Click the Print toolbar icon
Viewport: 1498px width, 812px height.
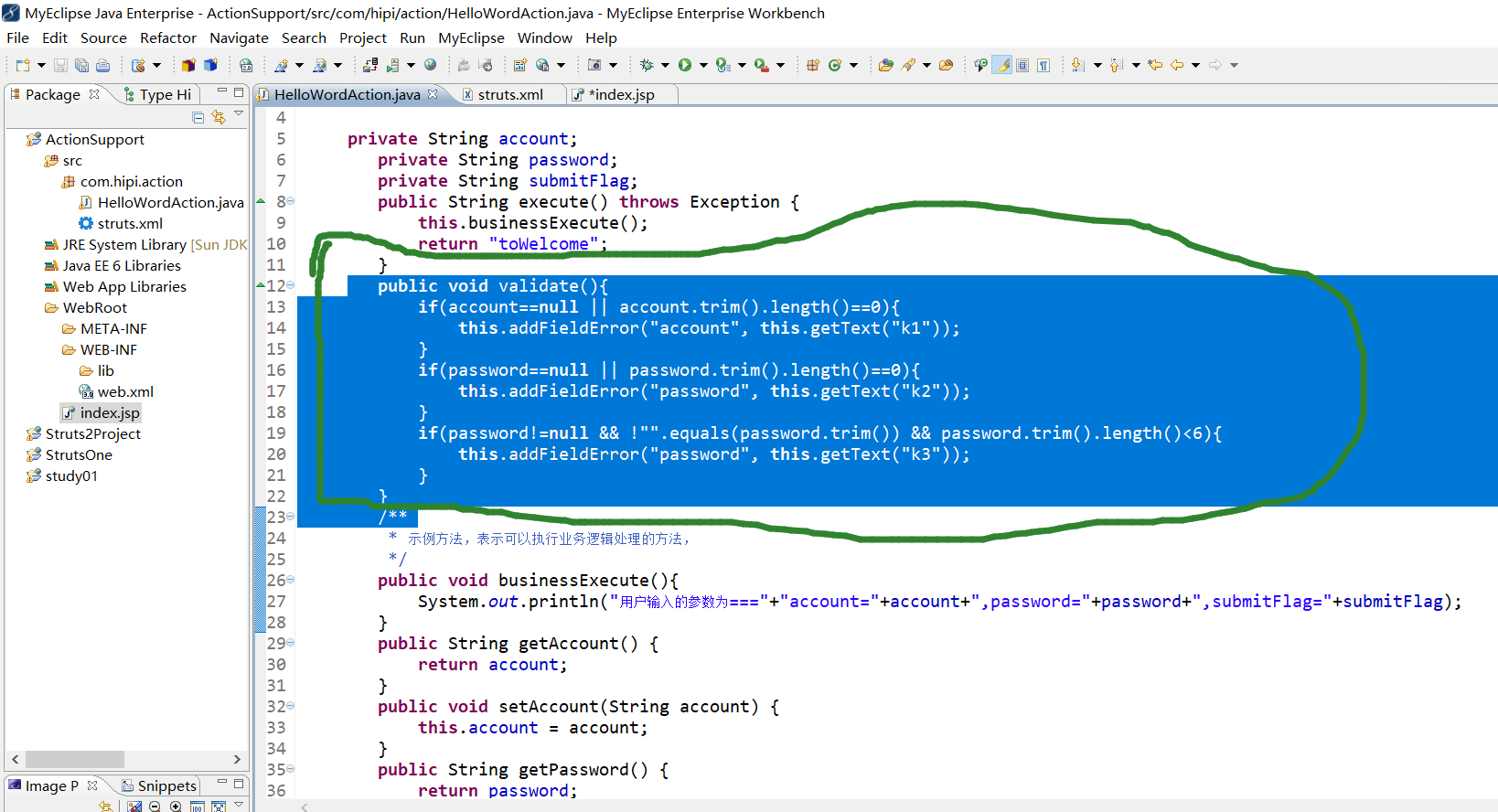102,65
